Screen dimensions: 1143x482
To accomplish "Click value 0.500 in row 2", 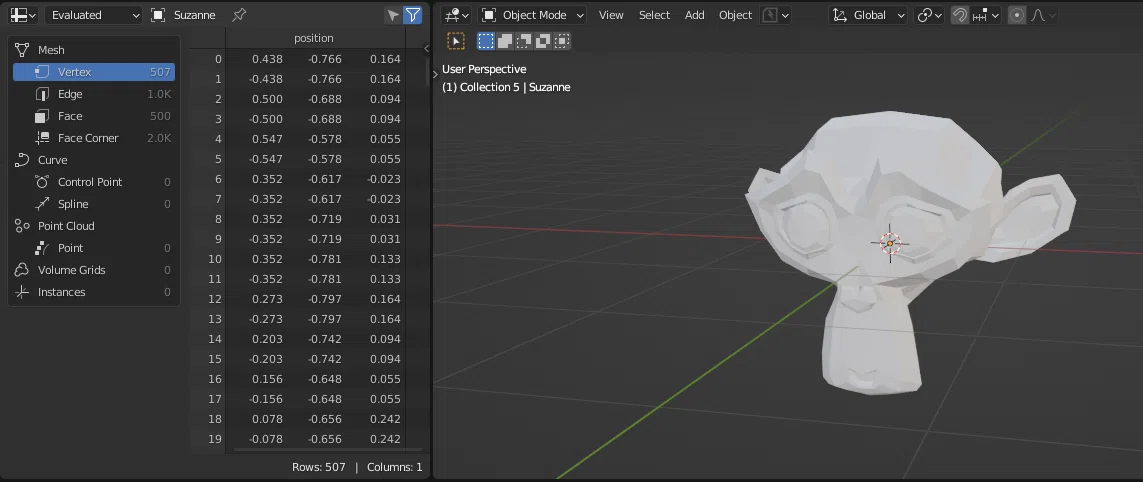I will (x=267, y=99).
